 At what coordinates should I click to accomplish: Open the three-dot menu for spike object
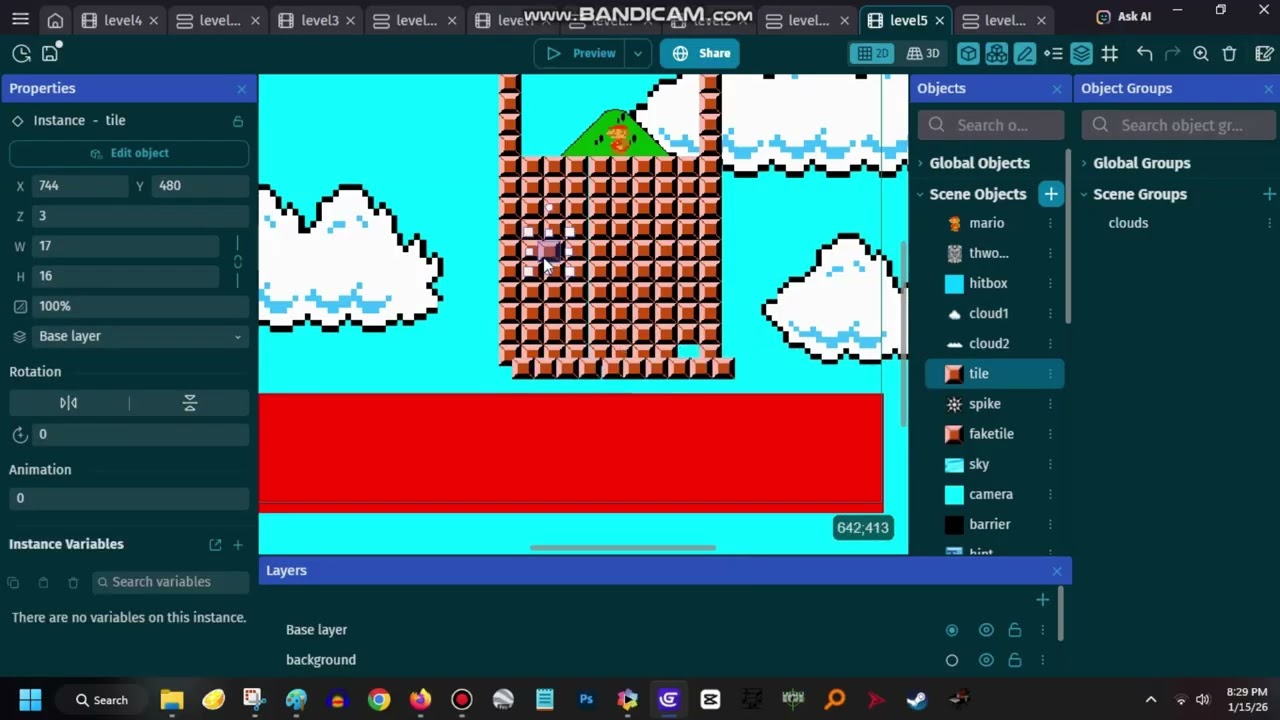pos(1050,404)
